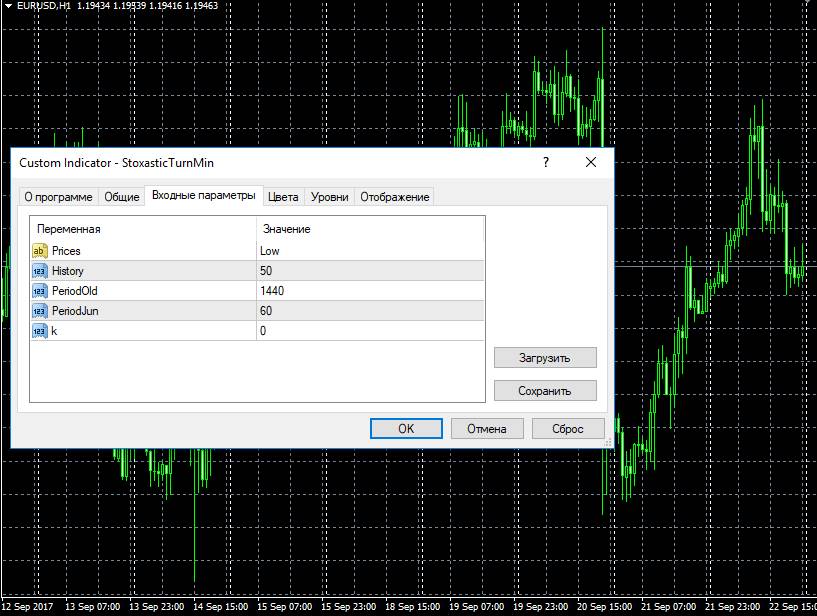The image size is (817, 616).
Task: Click the Сброс reset button
Action: click(x=568, y=428)
